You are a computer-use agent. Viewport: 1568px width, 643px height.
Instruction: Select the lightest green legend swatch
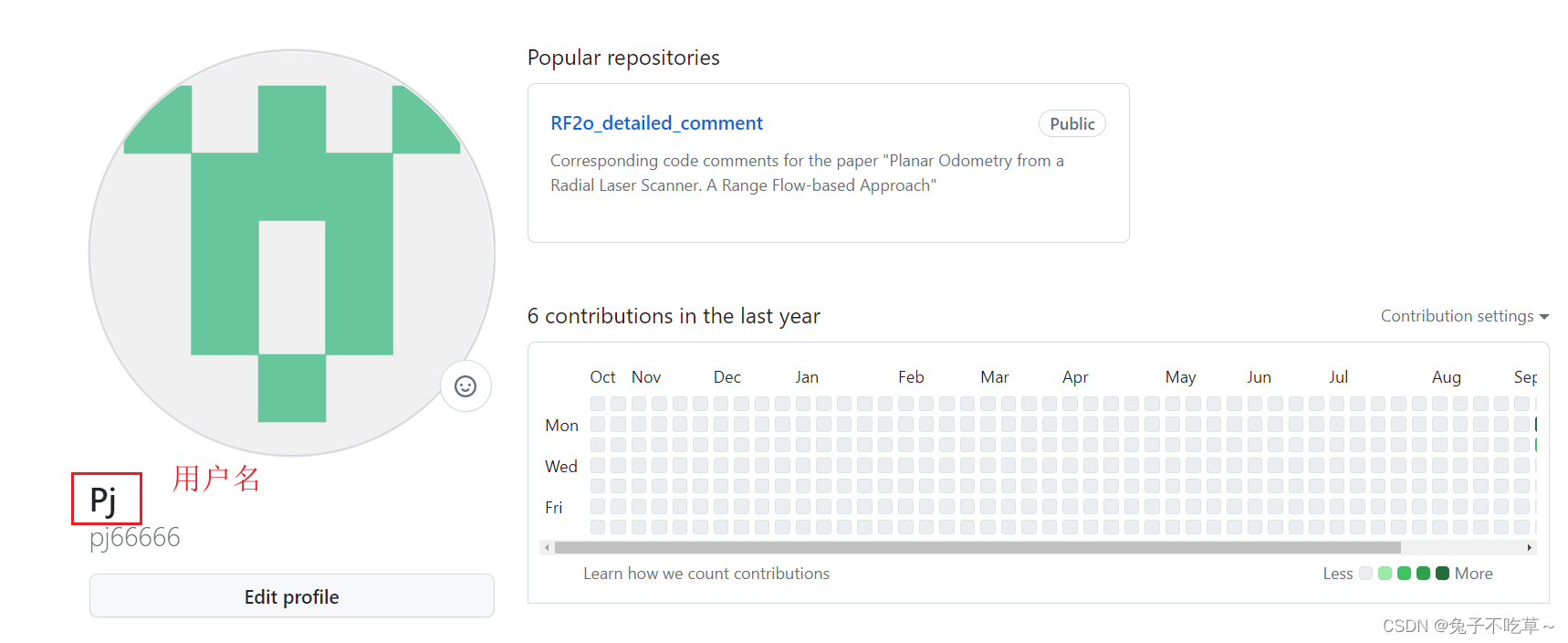[x=1385, y=574]
